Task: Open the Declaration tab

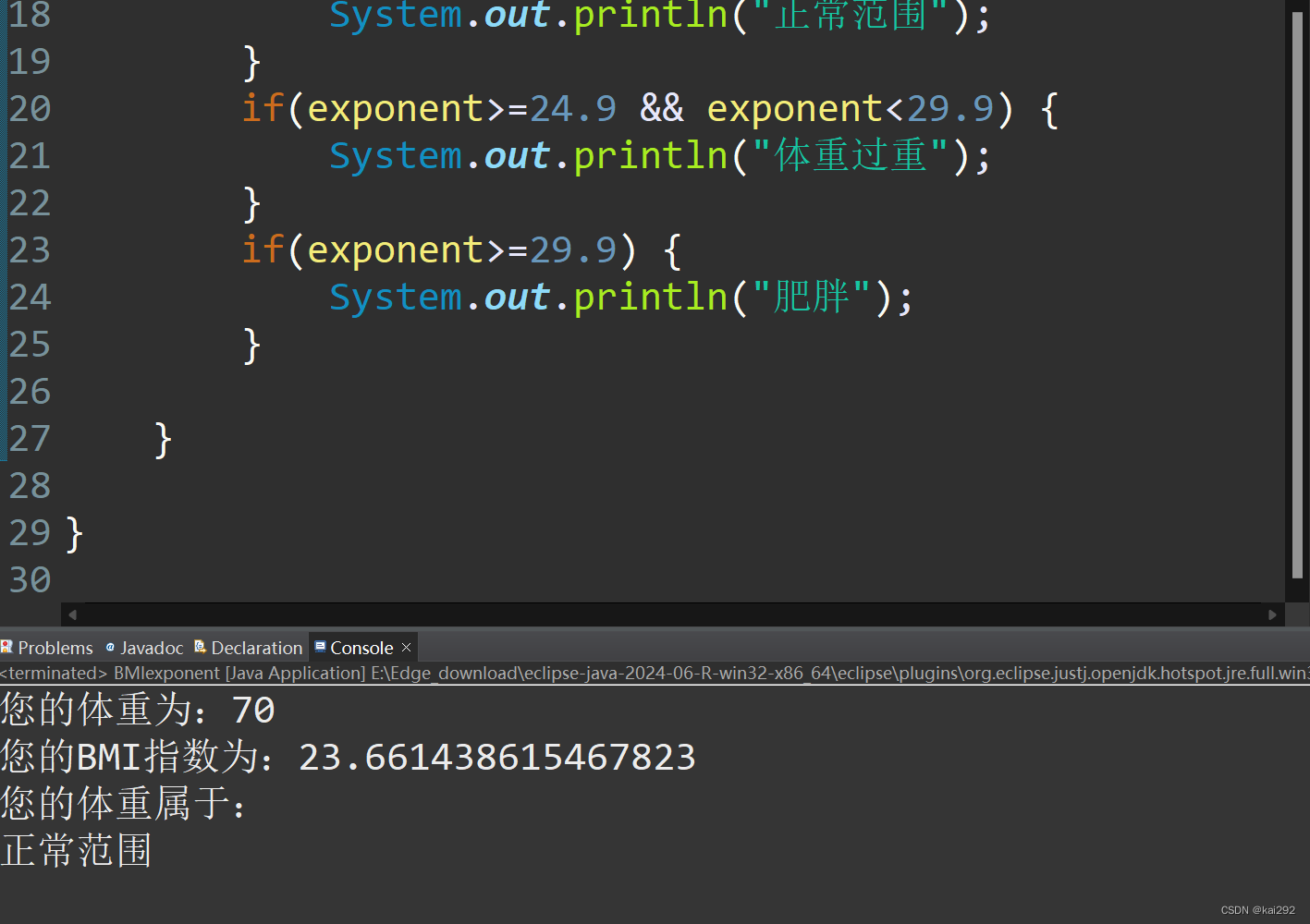Action: click(x=249, y=648)
